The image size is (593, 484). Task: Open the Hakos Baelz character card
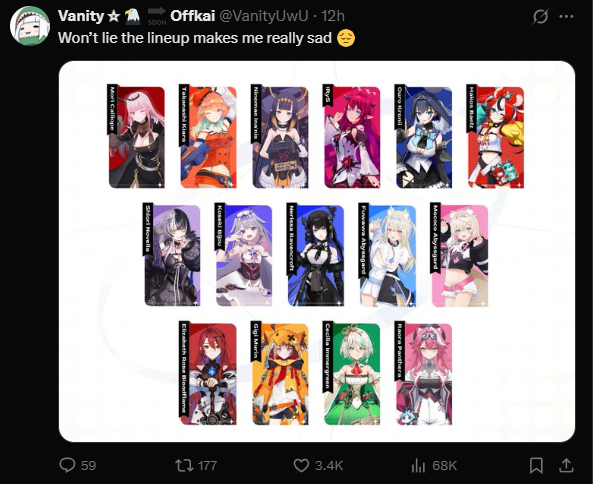(x=495, y=137)
